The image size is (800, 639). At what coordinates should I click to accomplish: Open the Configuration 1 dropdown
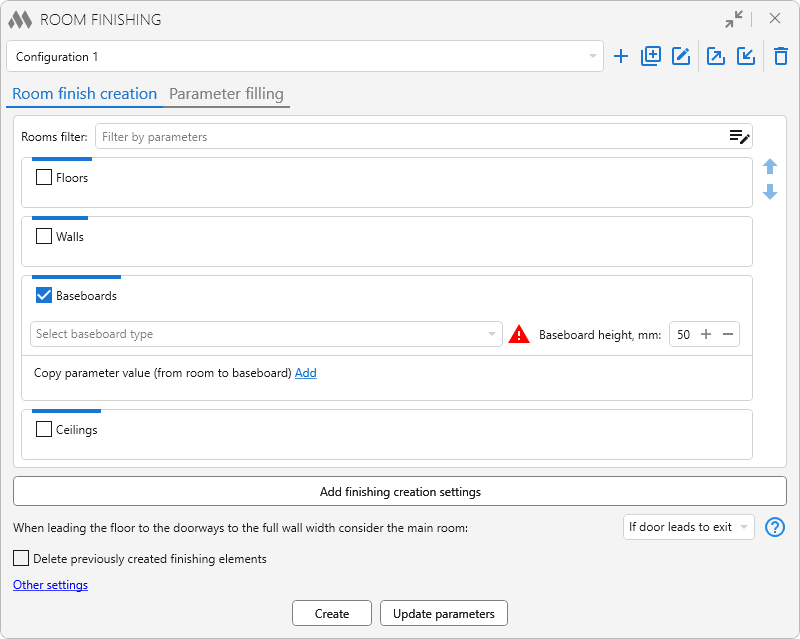(305, 57)
